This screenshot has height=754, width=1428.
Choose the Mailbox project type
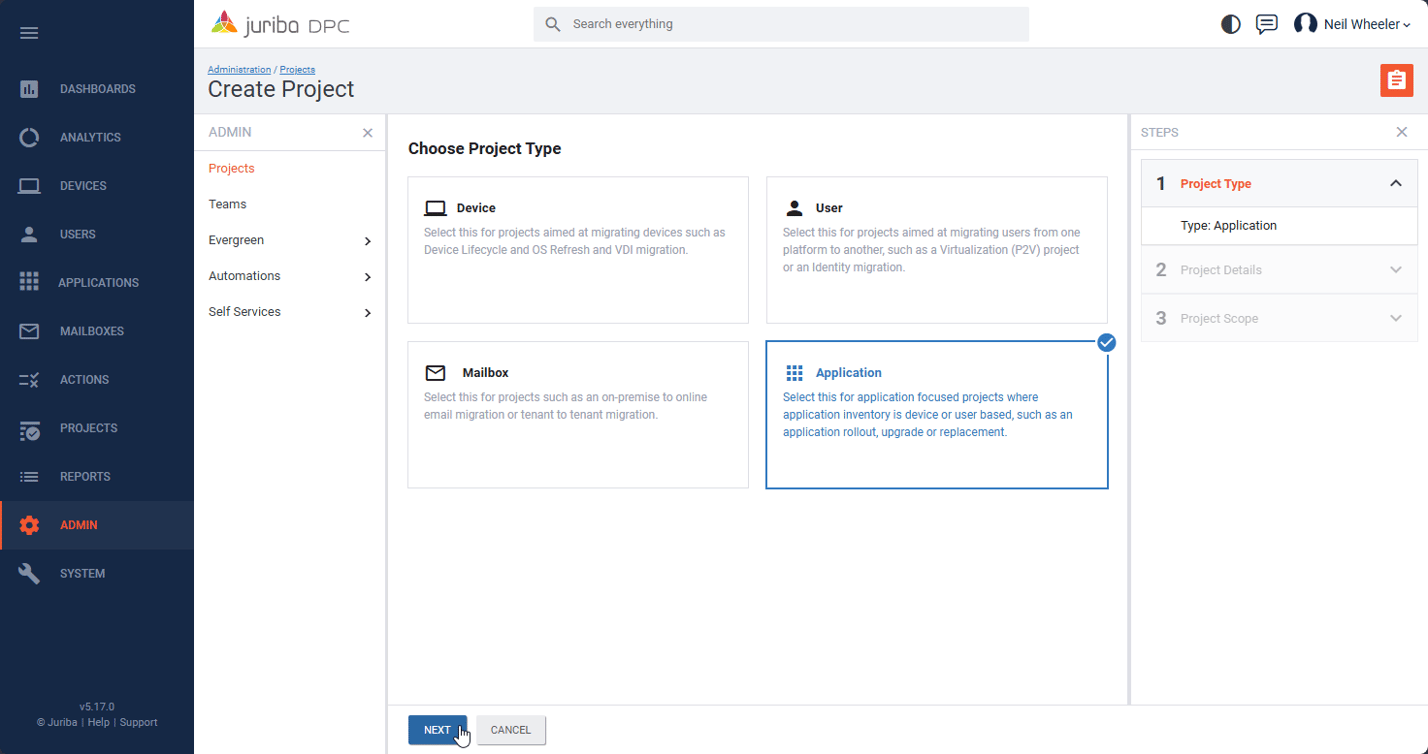coord(578,414)
